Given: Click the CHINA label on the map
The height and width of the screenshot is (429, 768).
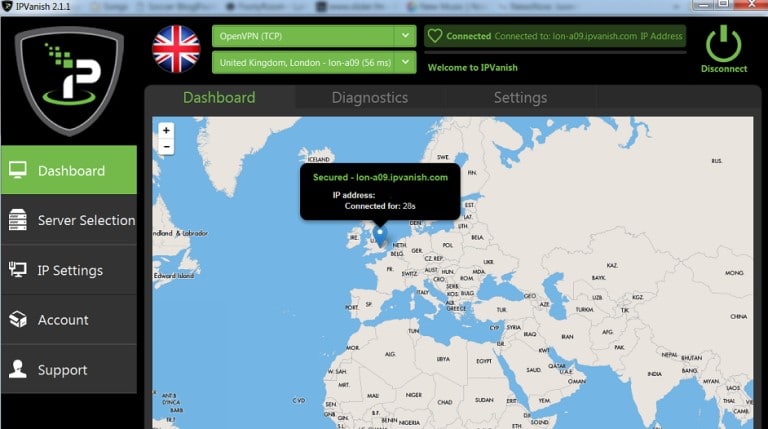Looking at the screenshot, I should (739, 316).
